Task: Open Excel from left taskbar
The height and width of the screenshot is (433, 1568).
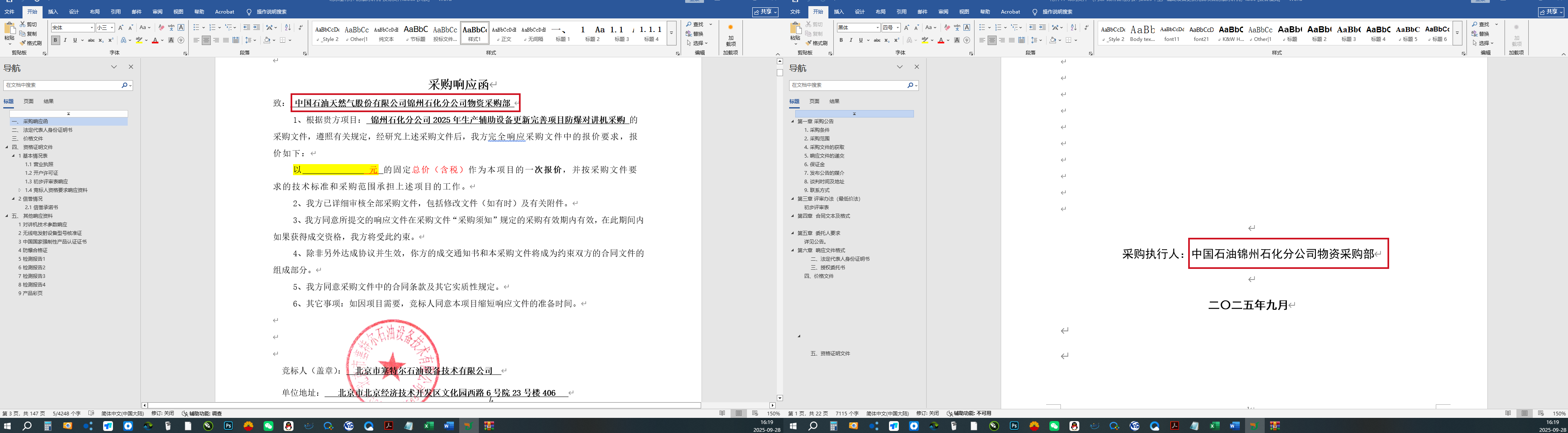Action: (x=429, y=426)
